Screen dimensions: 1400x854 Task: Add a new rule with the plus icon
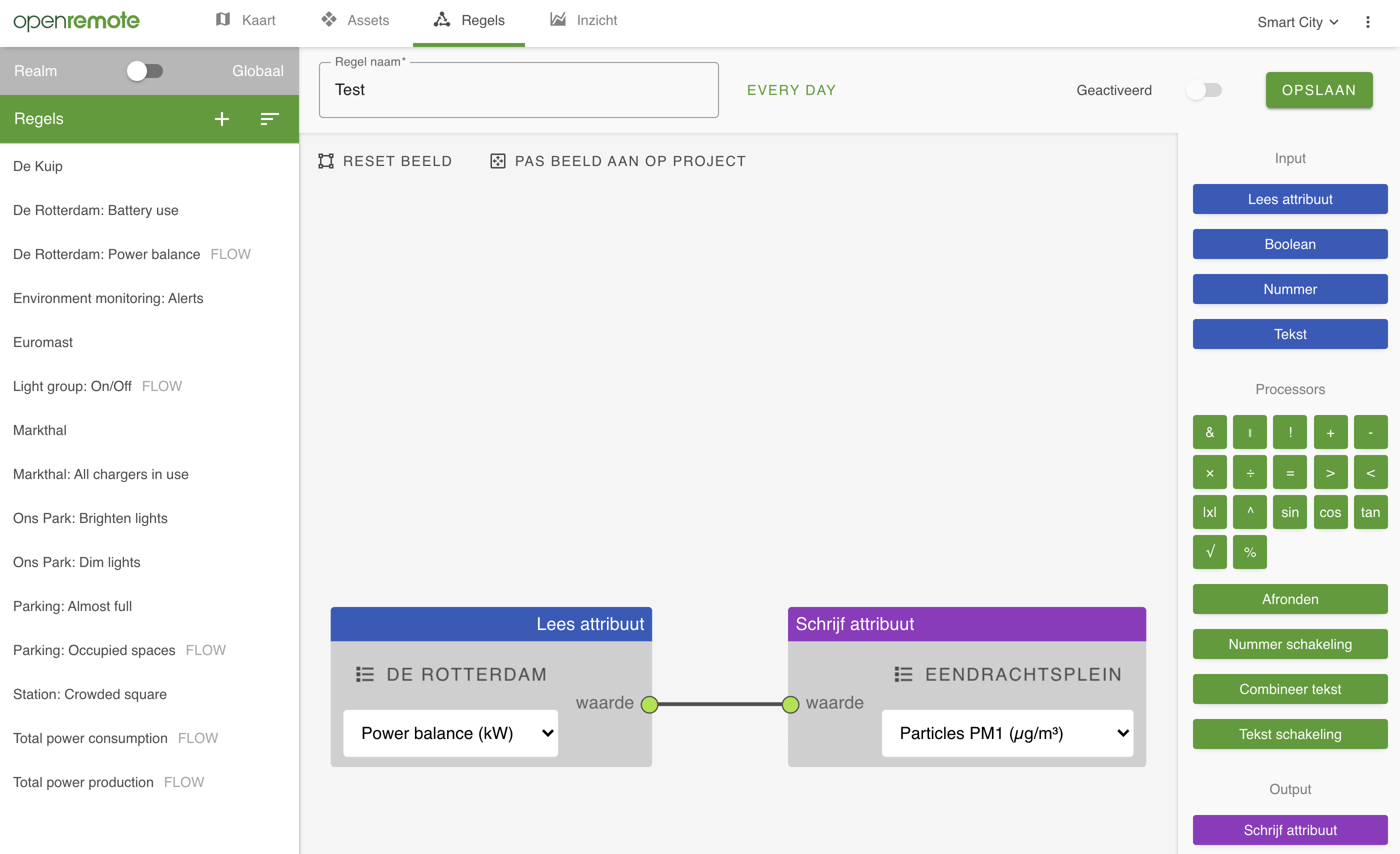point(221,119)
